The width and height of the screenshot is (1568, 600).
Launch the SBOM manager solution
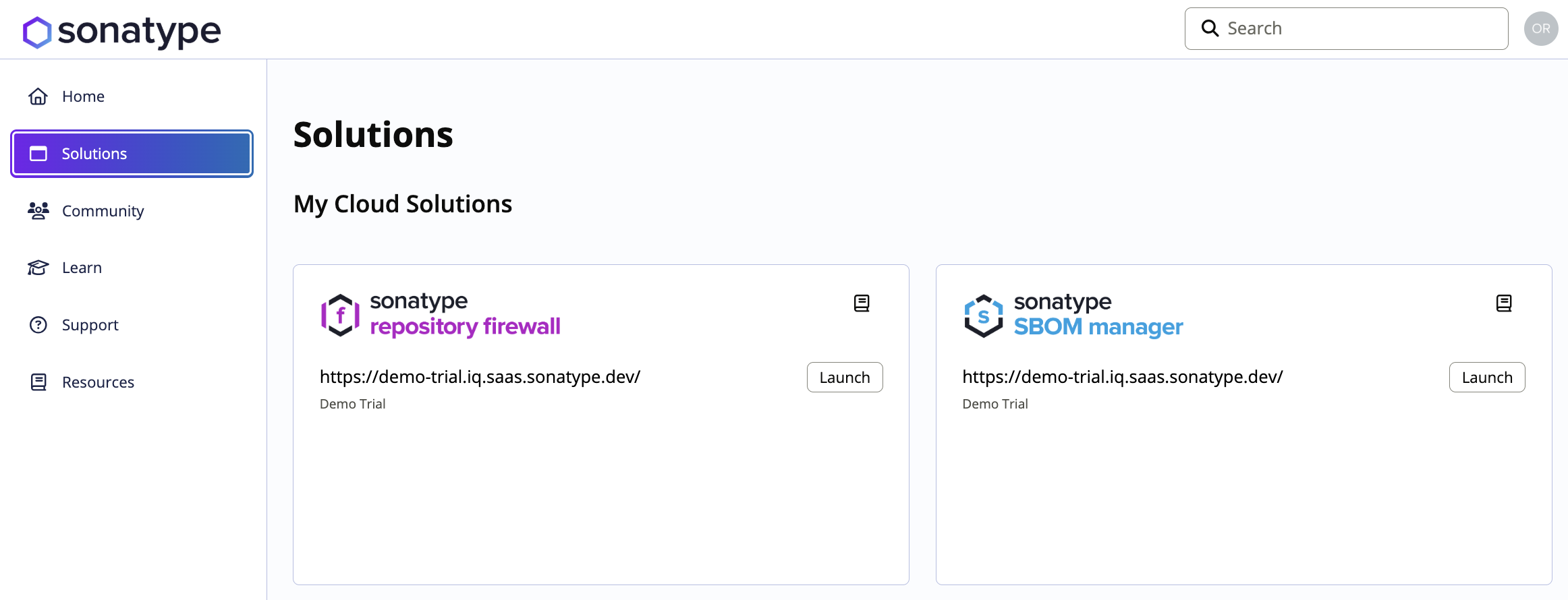click(x=1487, y=378)
